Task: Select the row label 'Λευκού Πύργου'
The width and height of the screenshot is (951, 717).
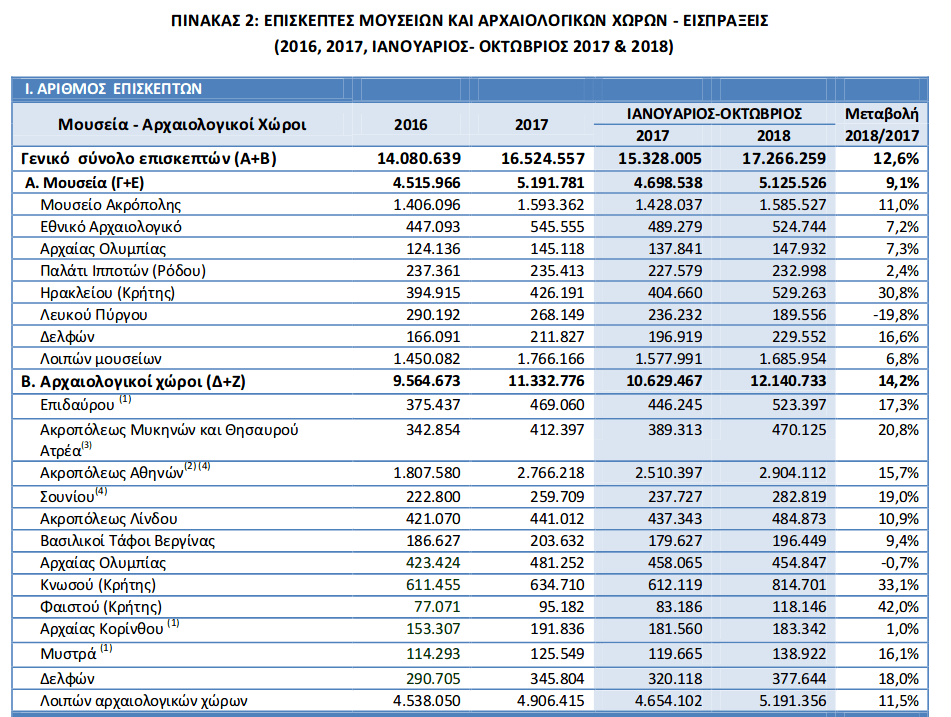Action: tap(94, 315)
